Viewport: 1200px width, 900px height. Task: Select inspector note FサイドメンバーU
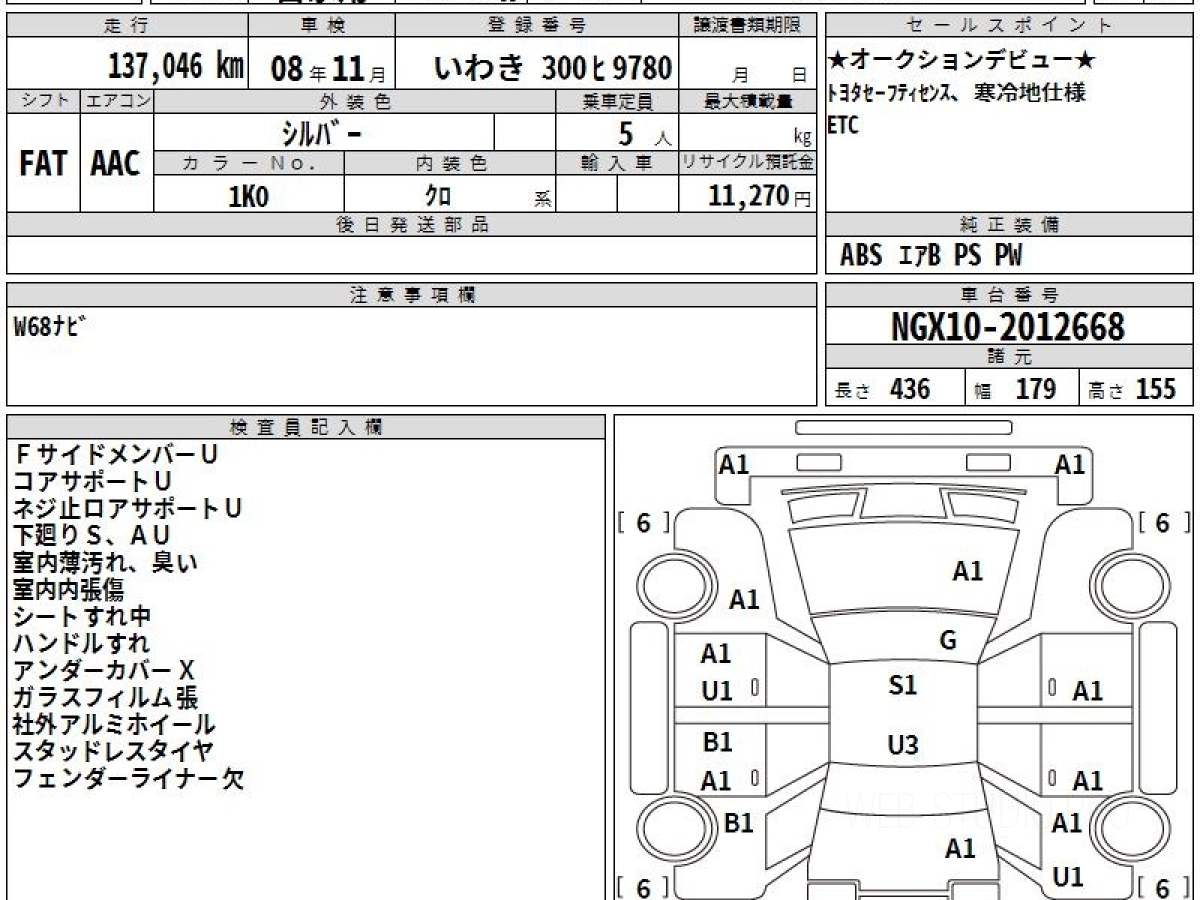click(116, 454)
